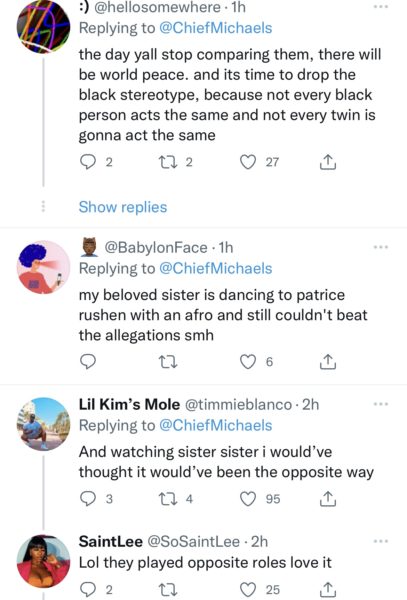Like the Lil Kim's Mole tweet with 95 likes
Image resolution: width=407 pixels, height=600 pixels.
[x=247, y=499]
